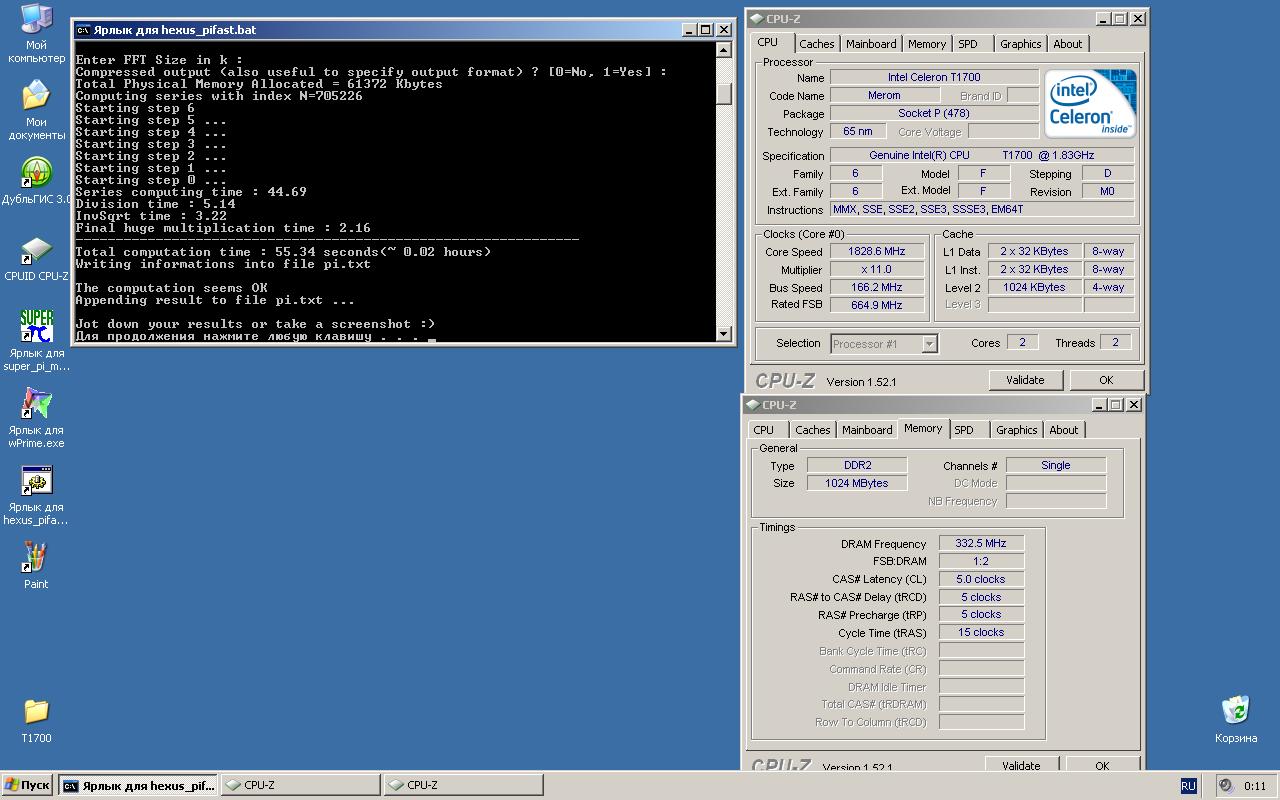Switch to hexus_pifast taskbar button
This screenshot has height=800, width=1280.
tap(138, 785)
